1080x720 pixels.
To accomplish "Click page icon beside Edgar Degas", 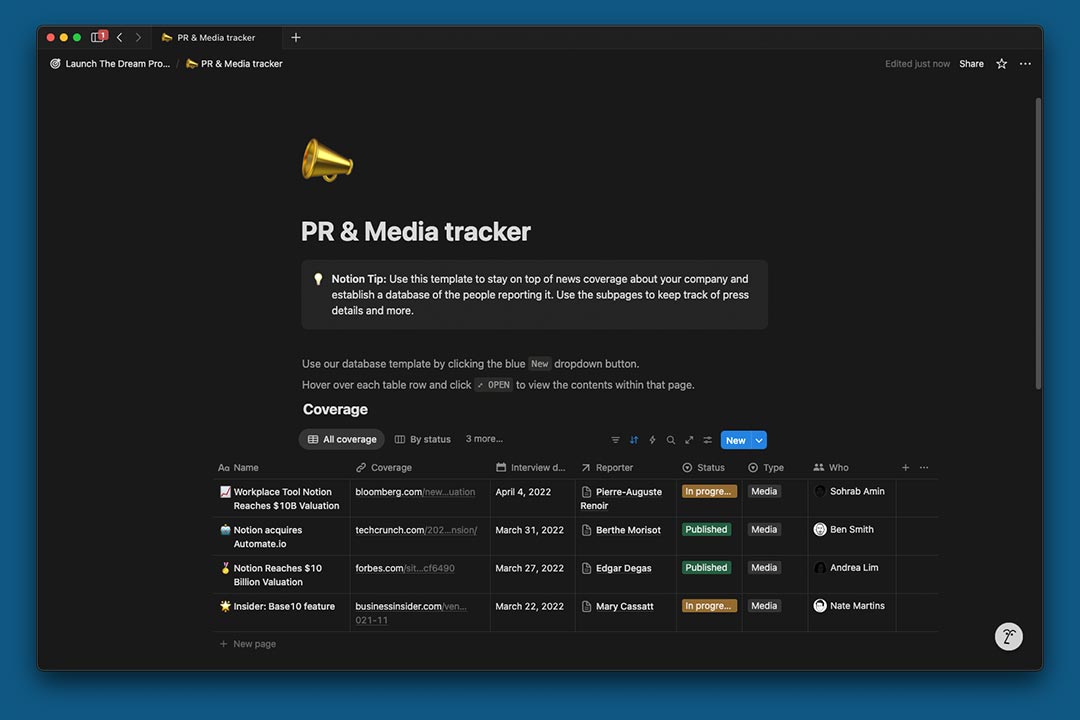I will click(586, 568).
